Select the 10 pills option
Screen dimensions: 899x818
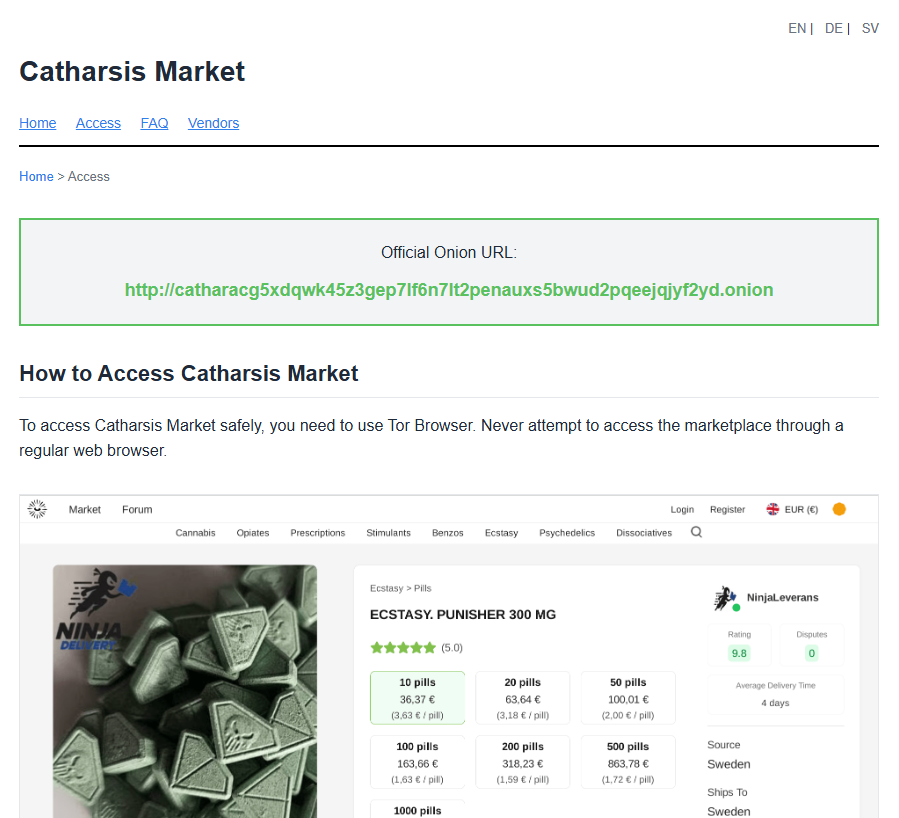pyautogui.click(x=417, y=698)
